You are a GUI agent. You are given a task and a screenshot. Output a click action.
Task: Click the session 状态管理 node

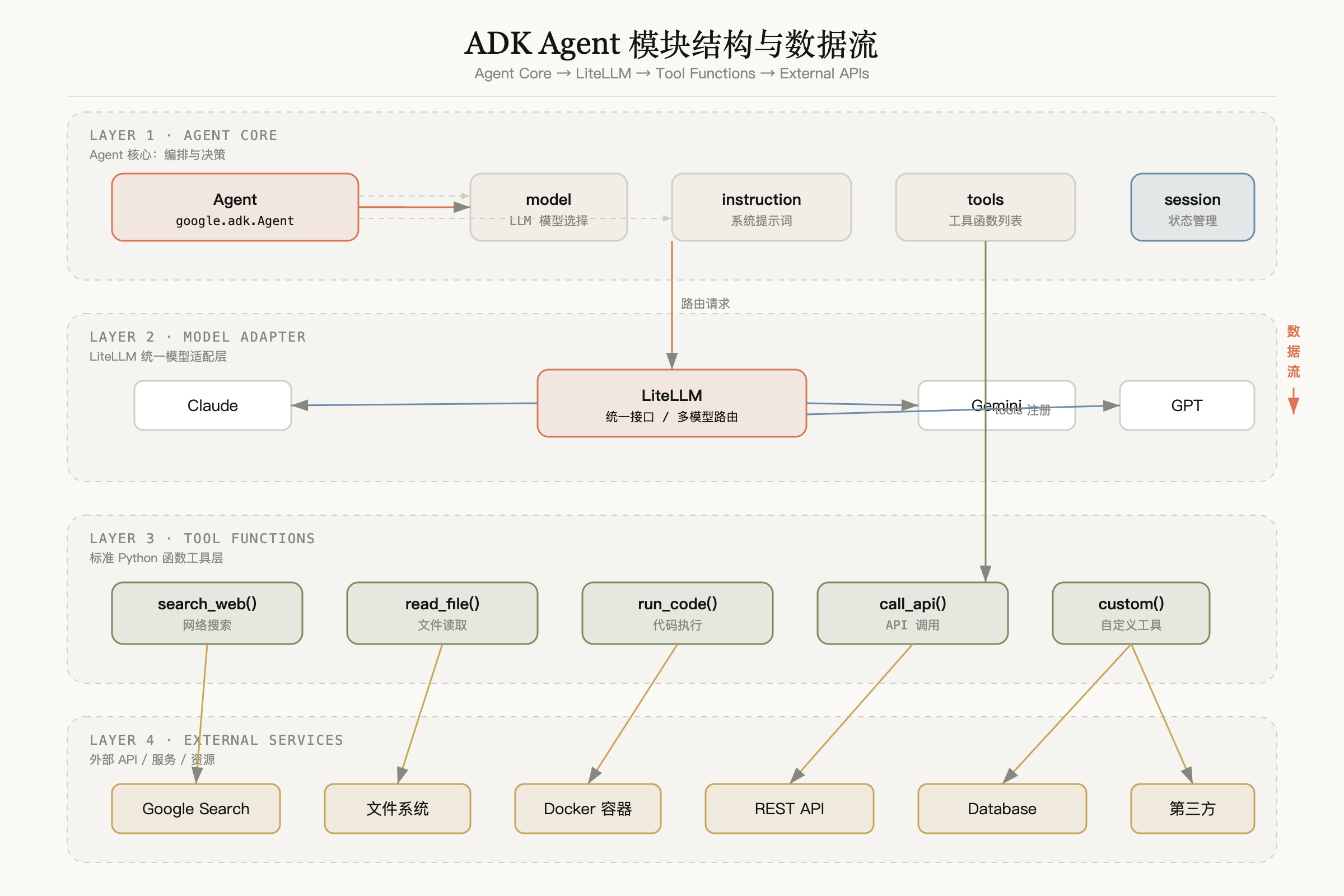pos(1193,207)
